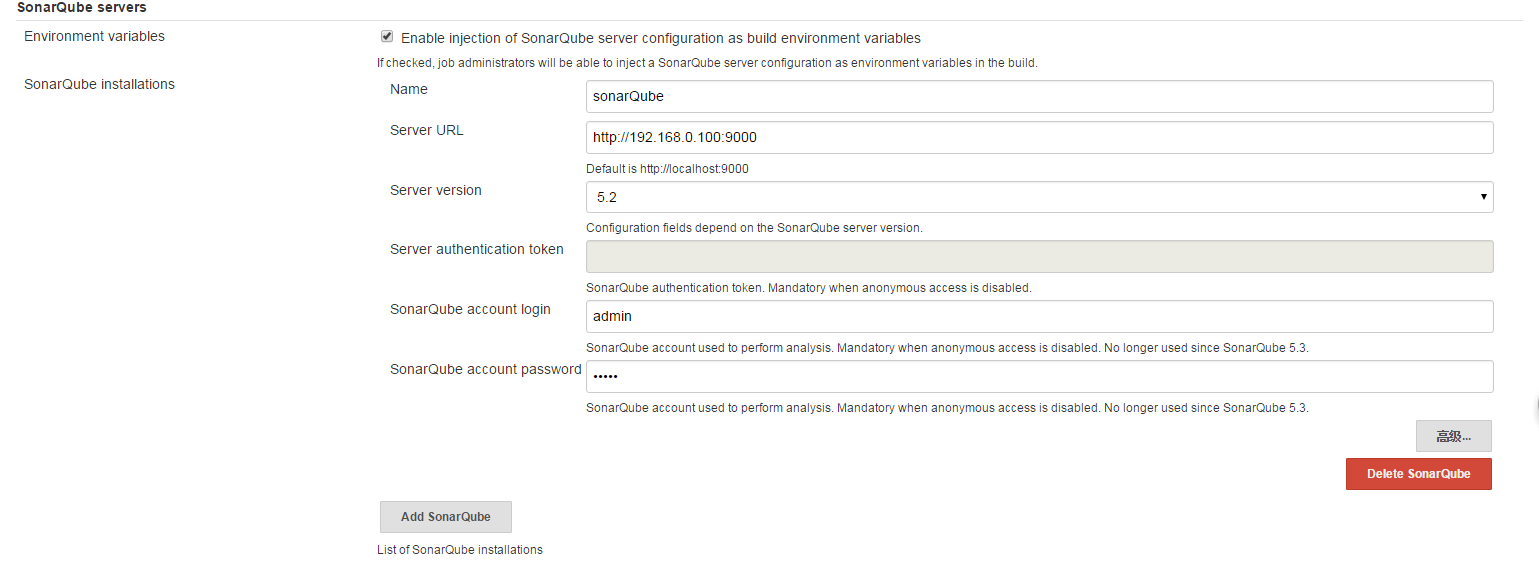Open the Server version dropdown showing 5.2
1539x566 pixels.
(1040, 197)
